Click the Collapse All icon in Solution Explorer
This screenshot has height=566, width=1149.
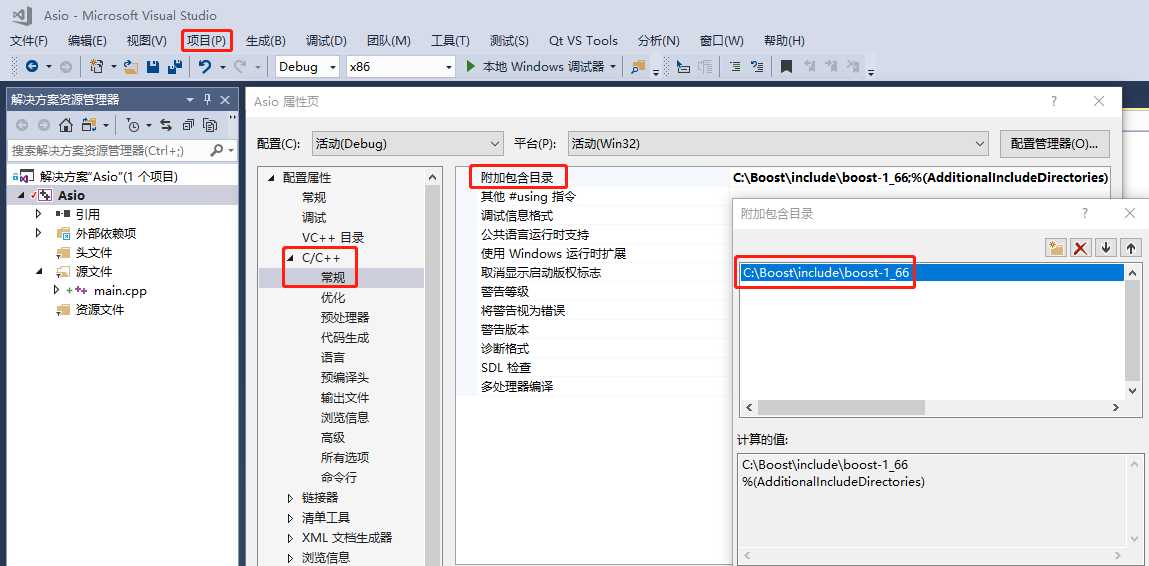pos(188,125)
